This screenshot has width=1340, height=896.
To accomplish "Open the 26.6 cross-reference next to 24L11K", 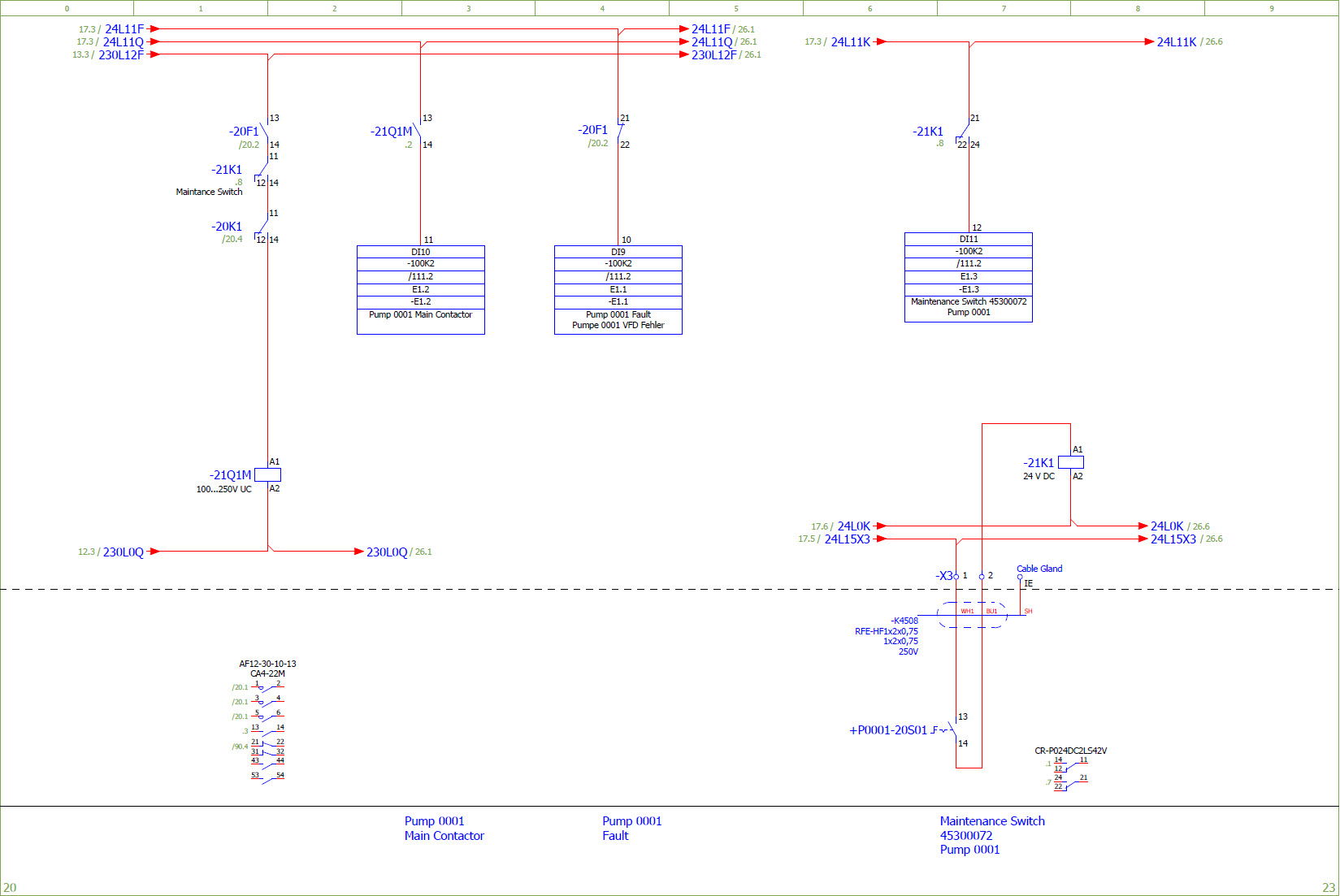I will point(1213,42).
